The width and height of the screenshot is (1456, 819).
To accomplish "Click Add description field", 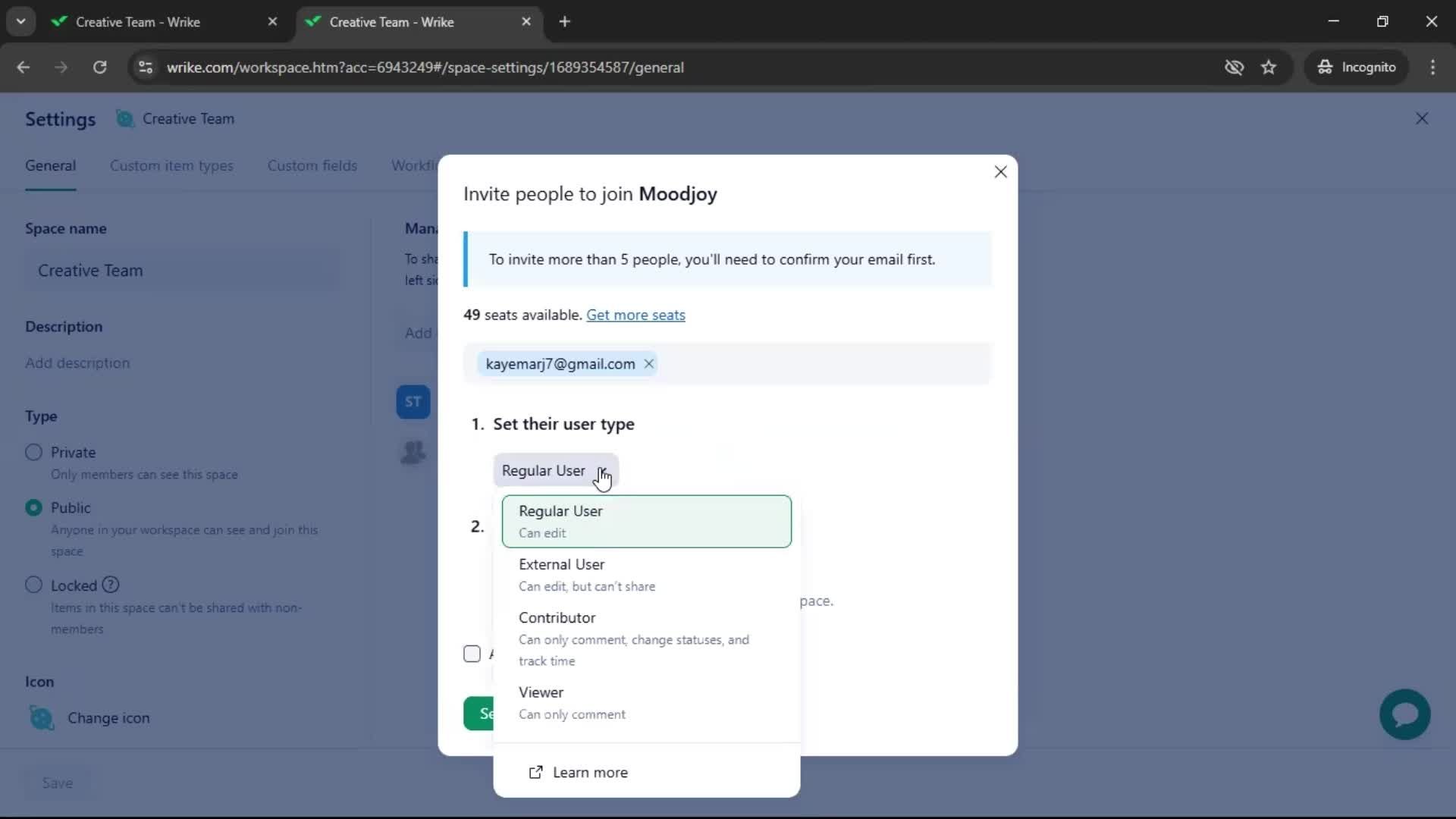I will click(77, 363).
